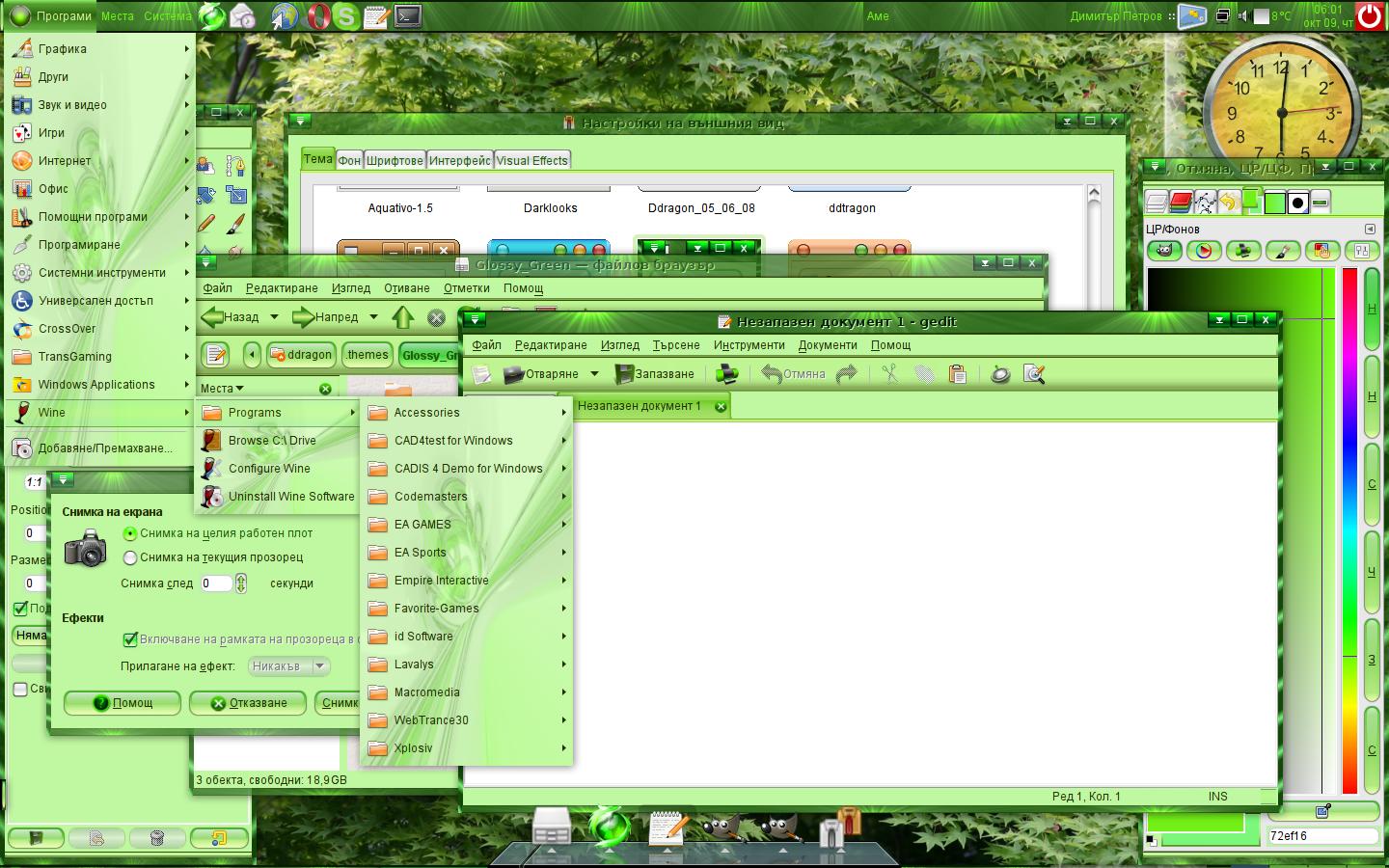The width and height of the screenshot is (1389, 868).
Task: Click the Up arrow in file browser
Action: pyautogui.click(x=403, y=317)
